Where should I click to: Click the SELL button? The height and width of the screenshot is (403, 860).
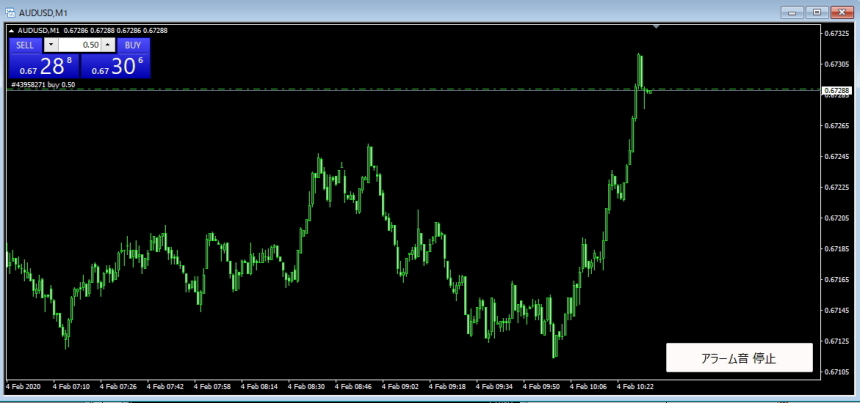tap(25, 46)
